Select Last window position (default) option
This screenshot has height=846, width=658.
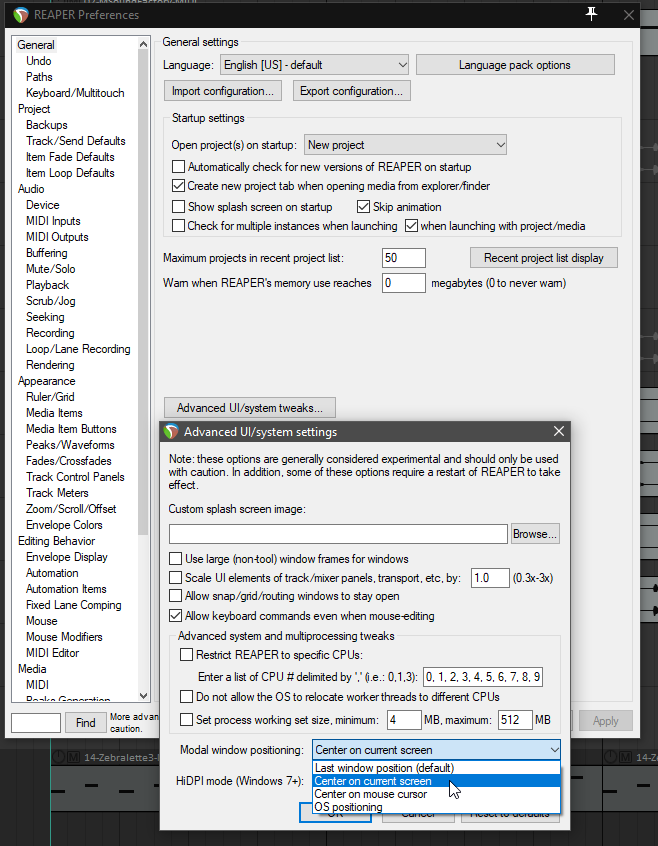click(436, 768)
